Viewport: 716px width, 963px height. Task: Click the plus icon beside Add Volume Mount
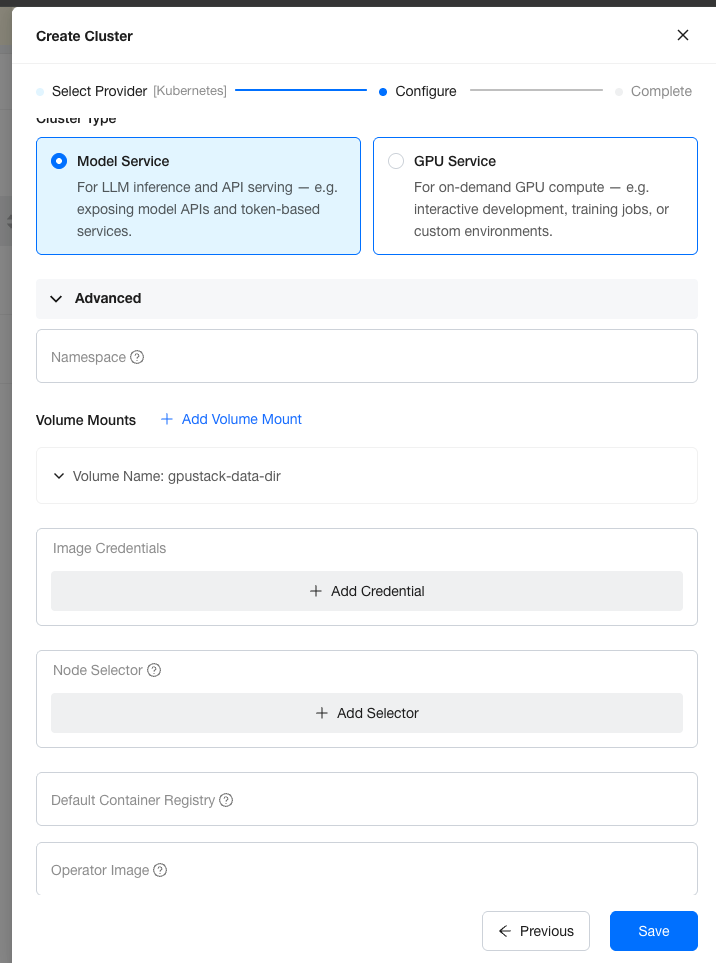[x=166, y=419]
